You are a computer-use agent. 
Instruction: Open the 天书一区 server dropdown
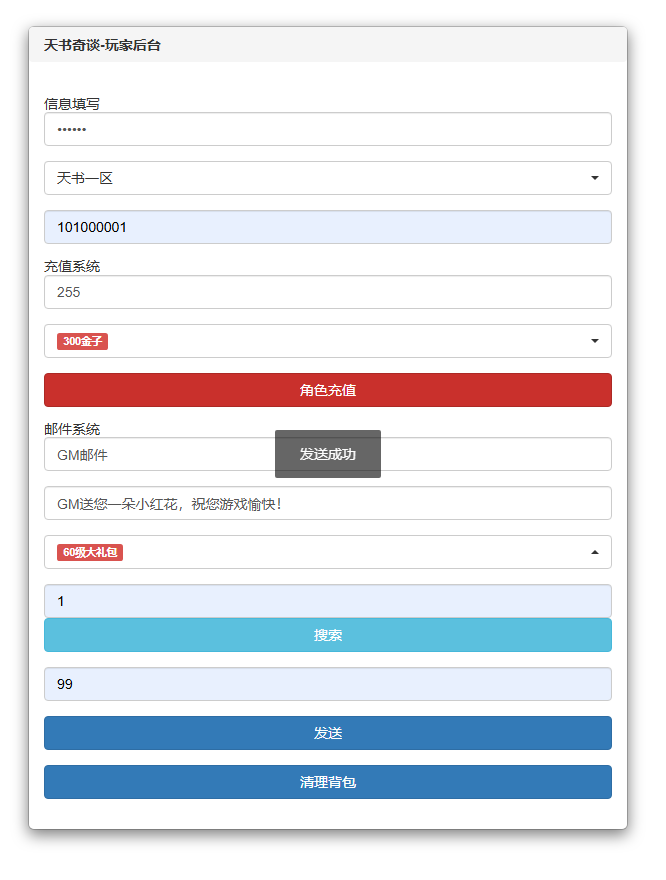[328, 178]
